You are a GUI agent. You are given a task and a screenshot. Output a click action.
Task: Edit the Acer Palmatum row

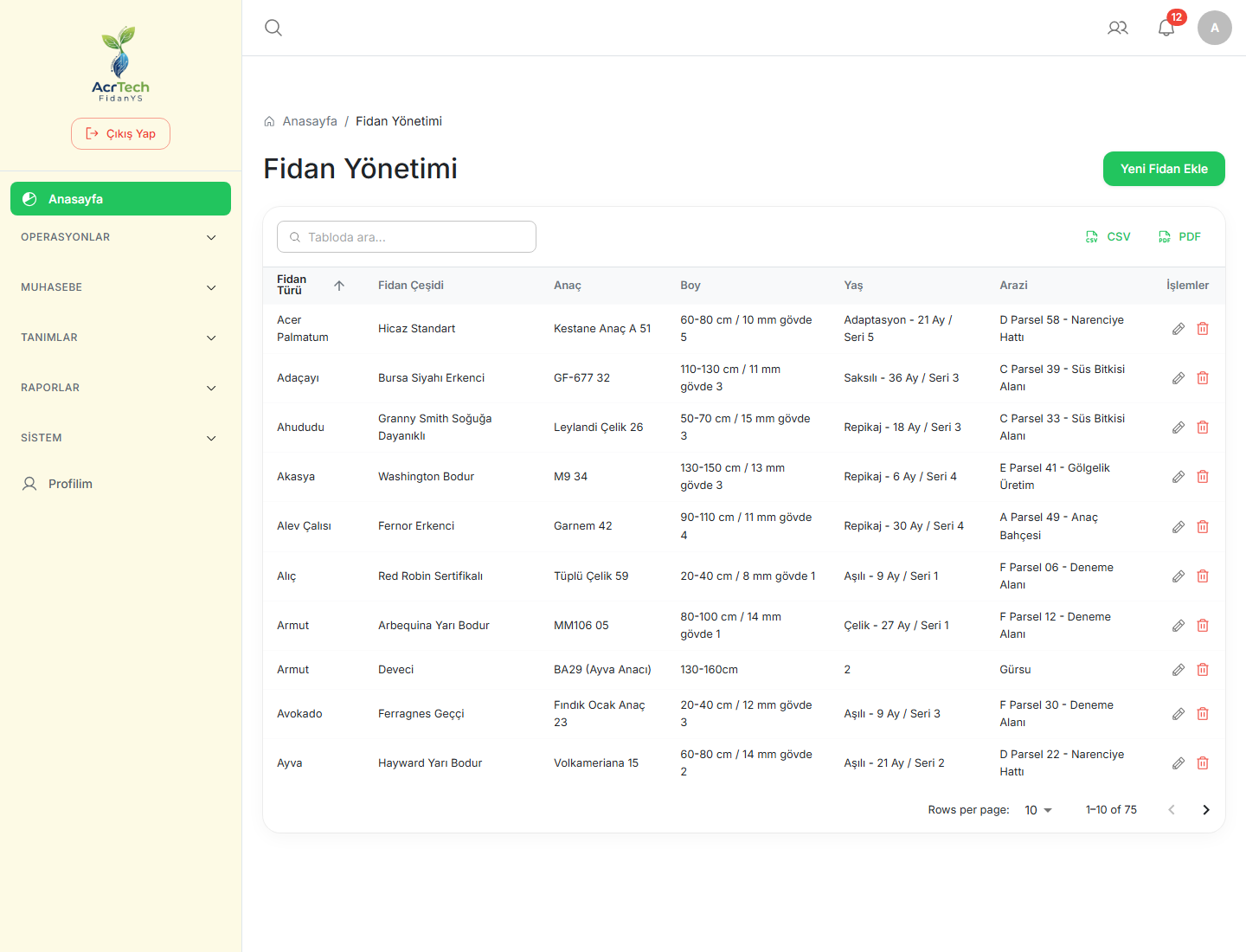[1179, 329]
